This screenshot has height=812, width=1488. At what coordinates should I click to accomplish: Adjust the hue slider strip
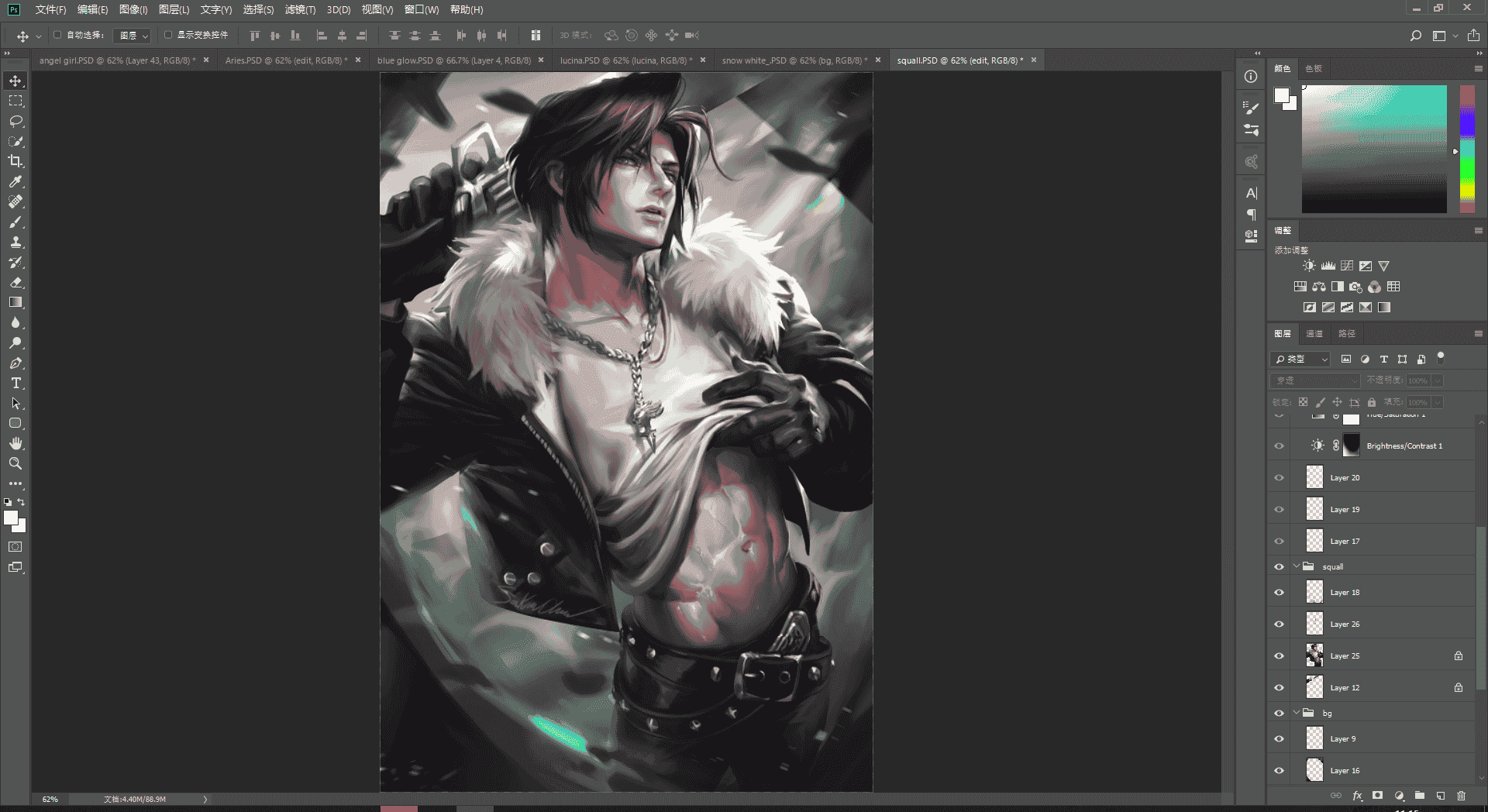1467,149
